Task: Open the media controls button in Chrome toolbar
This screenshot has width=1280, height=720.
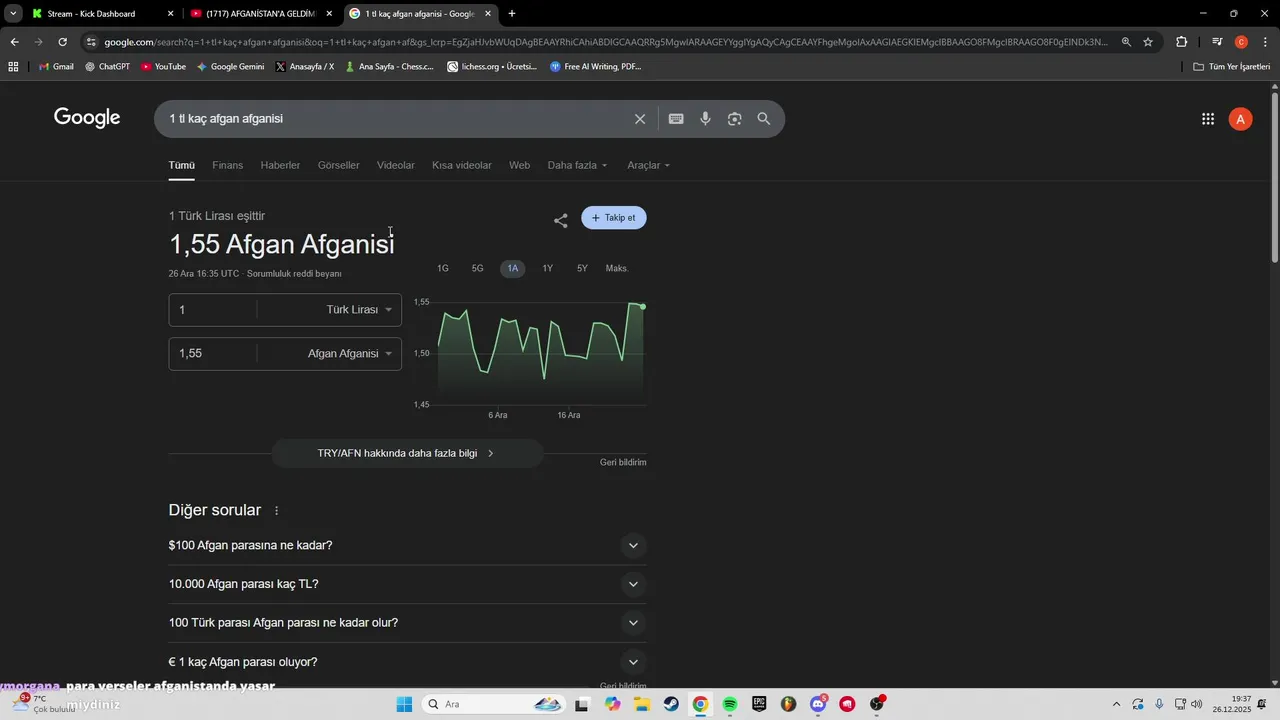Action: click(1217, 42)
